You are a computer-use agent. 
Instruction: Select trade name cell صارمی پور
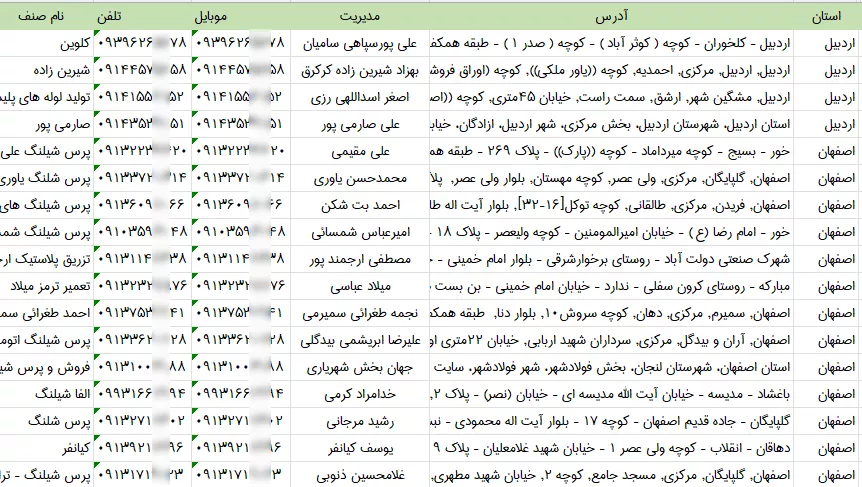47,124
